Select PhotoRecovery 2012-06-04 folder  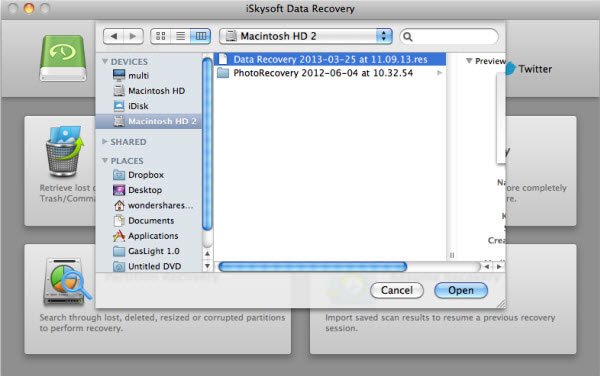330,73
